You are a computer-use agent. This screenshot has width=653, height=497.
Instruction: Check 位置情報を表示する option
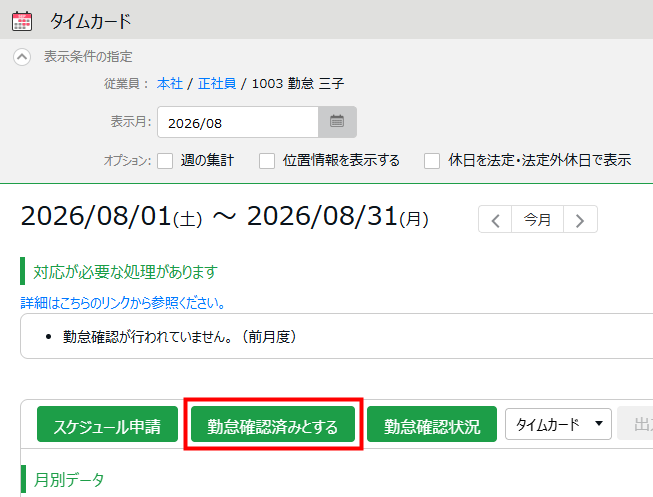[267, 161]
